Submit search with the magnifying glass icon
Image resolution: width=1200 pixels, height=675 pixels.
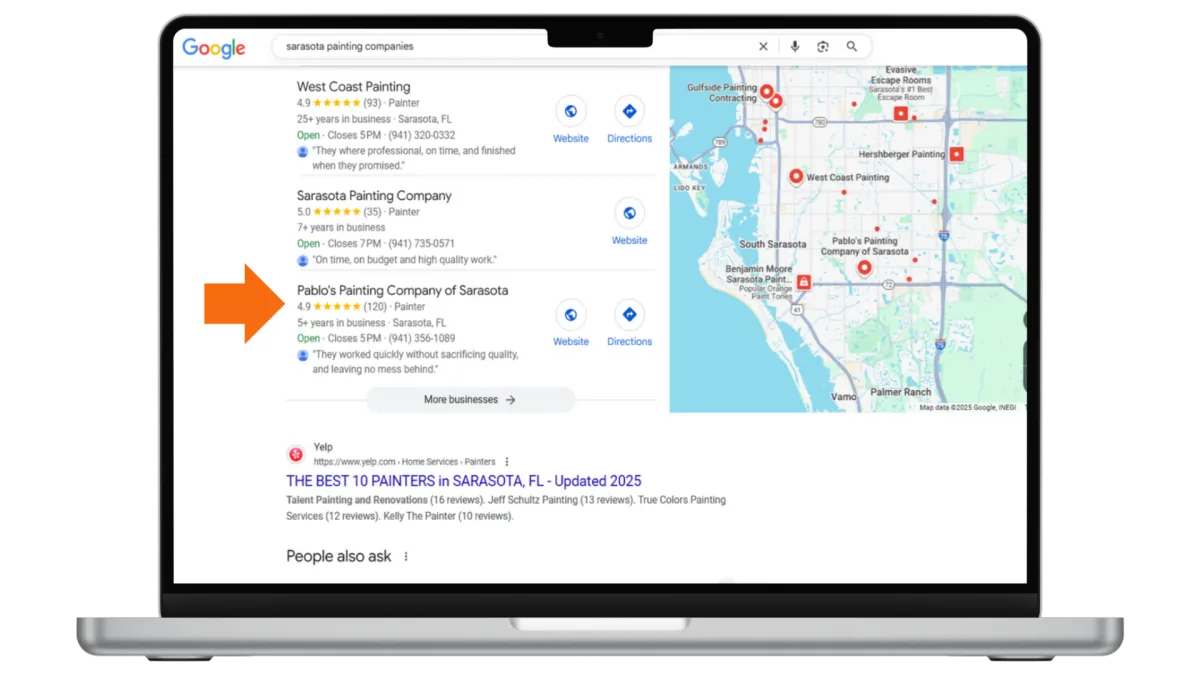pyautogui.click(x=852, y=46)
